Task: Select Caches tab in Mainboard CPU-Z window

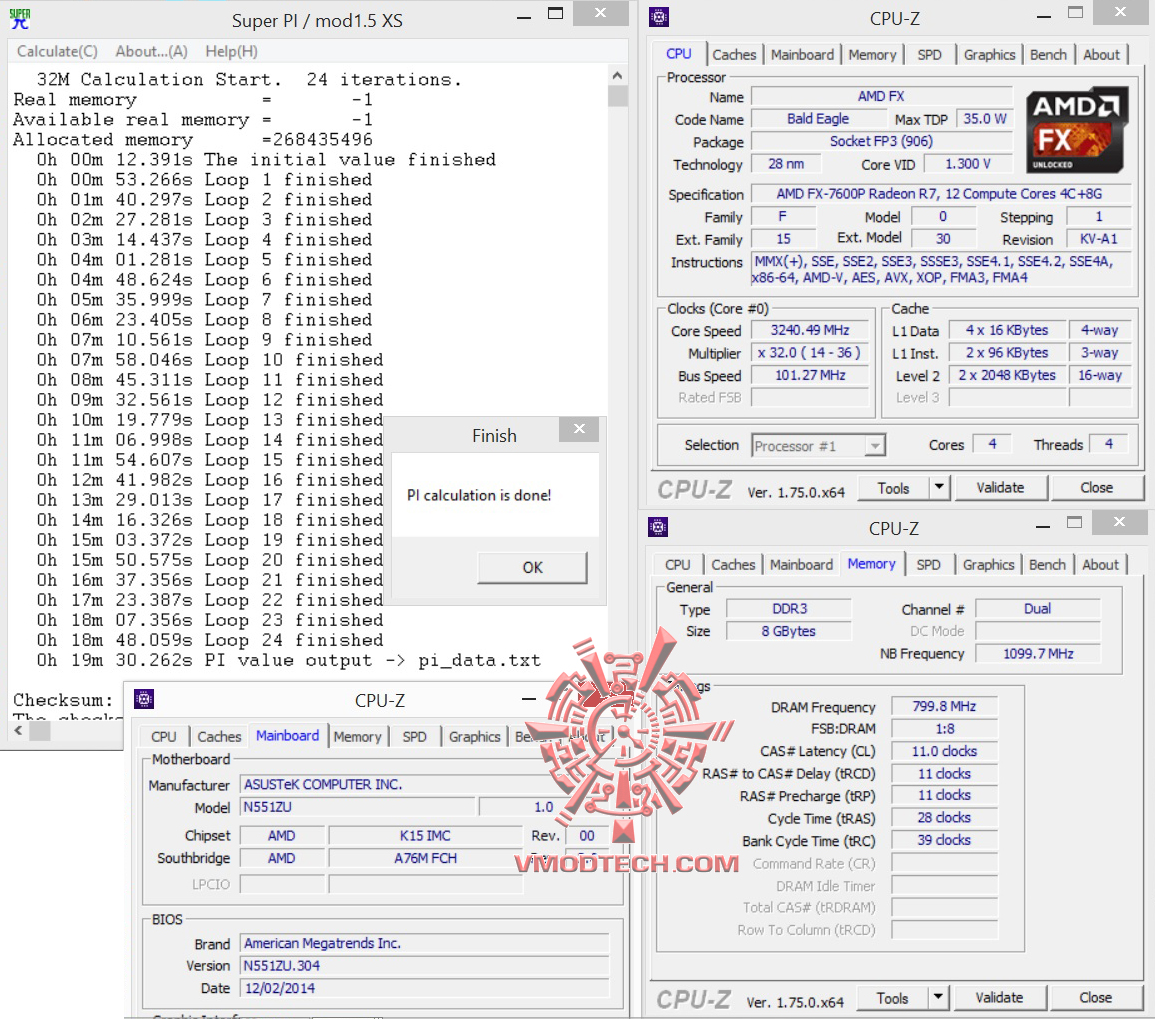Action: tap(219, 737)
